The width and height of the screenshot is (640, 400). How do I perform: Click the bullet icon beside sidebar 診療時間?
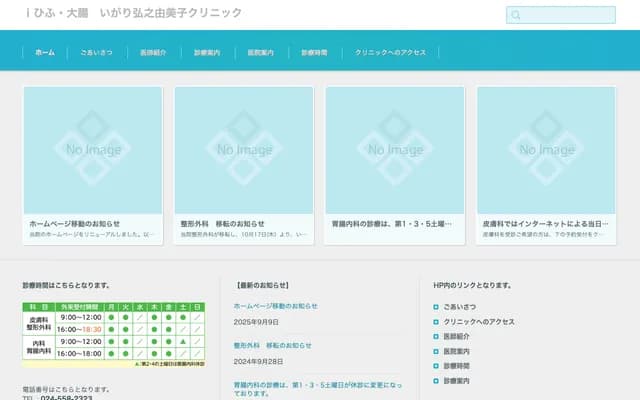tap(436, 366)
